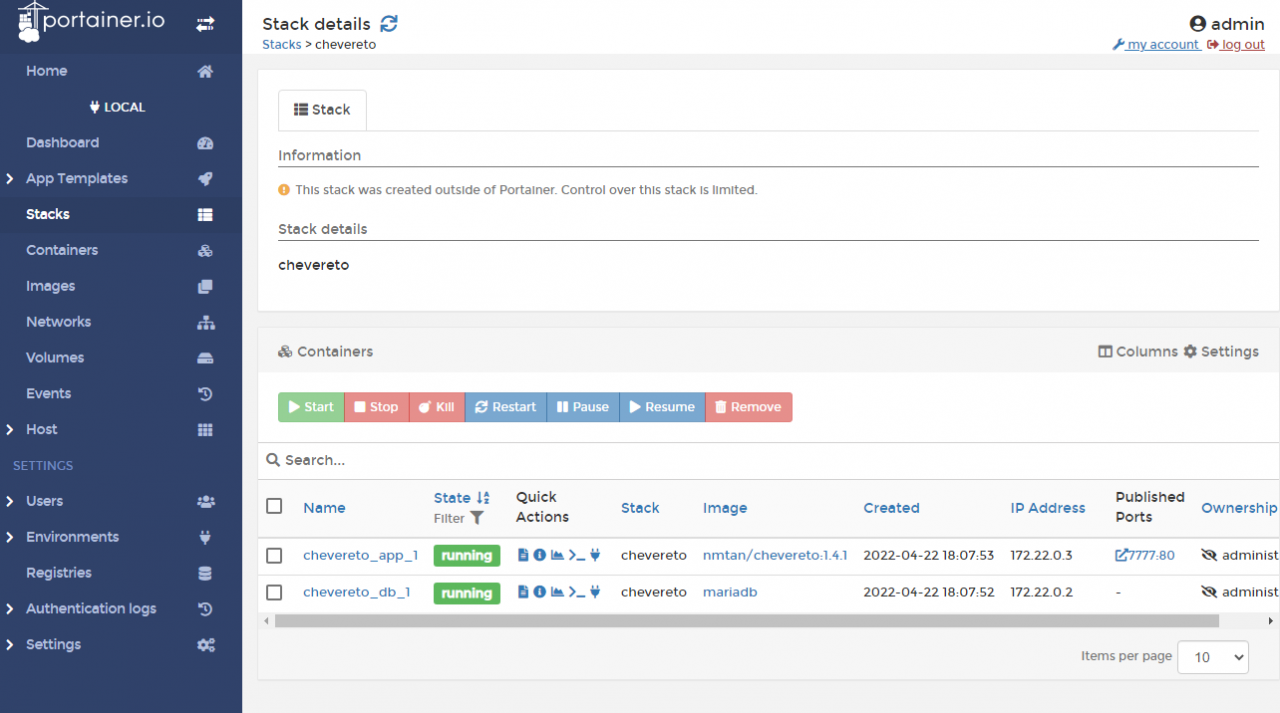Expand the Users sidebar chevron
This screenshot has height=713, width=1280.
pyautogui.click(x=10, y=501)
